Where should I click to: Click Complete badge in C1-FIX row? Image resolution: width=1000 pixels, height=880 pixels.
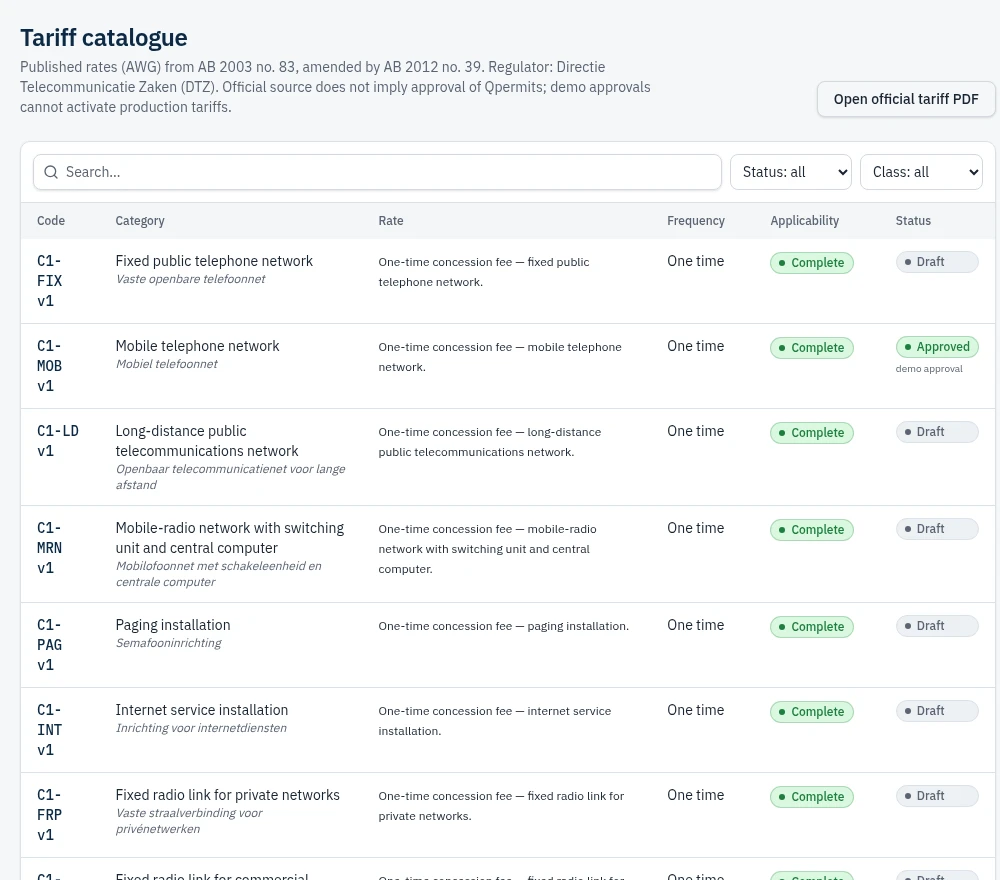(812, 263)
